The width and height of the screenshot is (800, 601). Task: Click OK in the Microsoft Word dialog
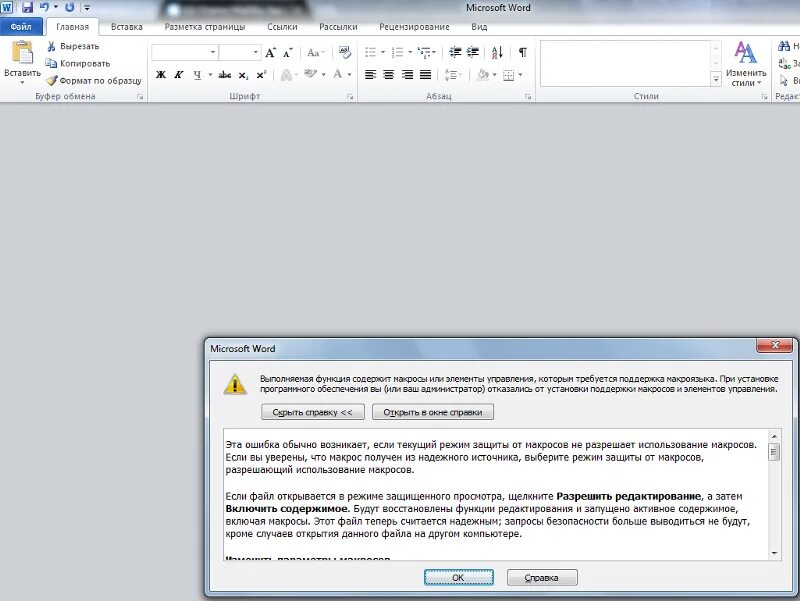tap(459, 578)
